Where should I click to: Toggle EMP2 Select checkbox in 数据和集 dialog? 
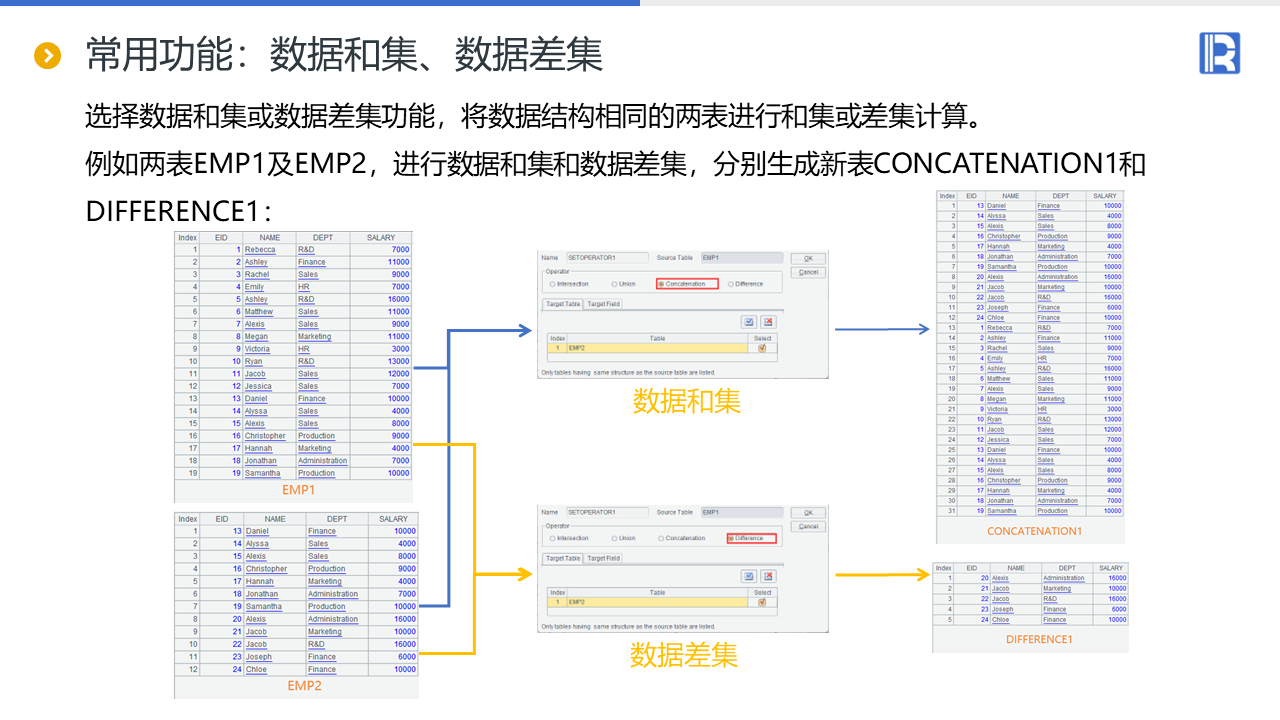(762, 348)
